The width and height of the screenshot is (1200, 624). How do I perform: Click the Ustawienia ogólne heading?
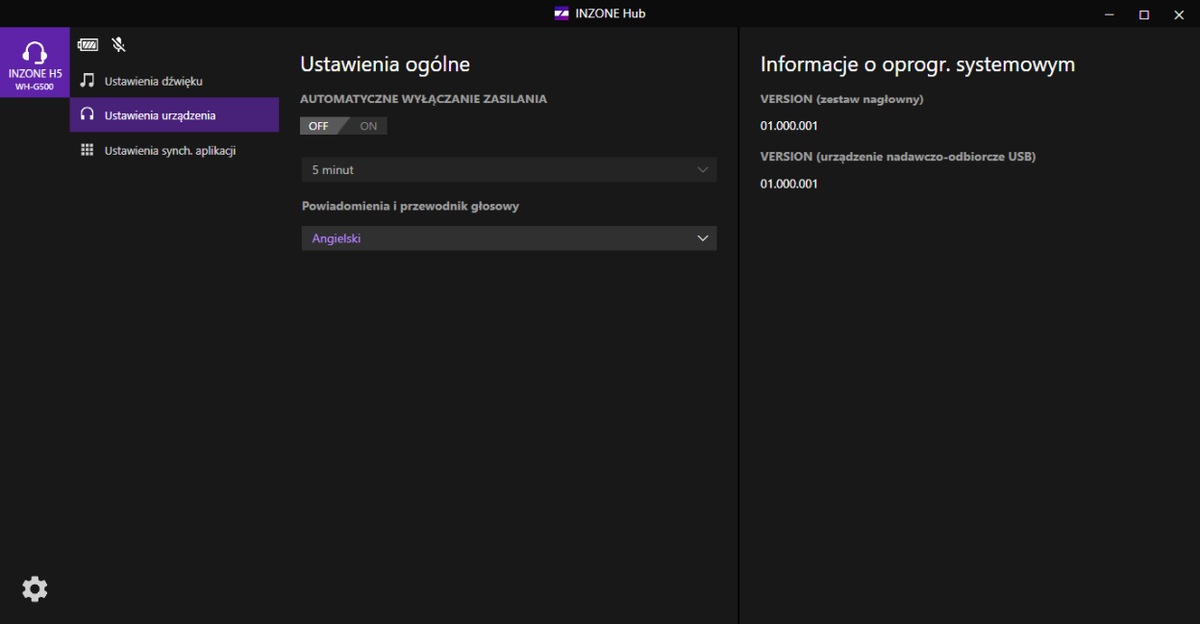click(385, 64)
